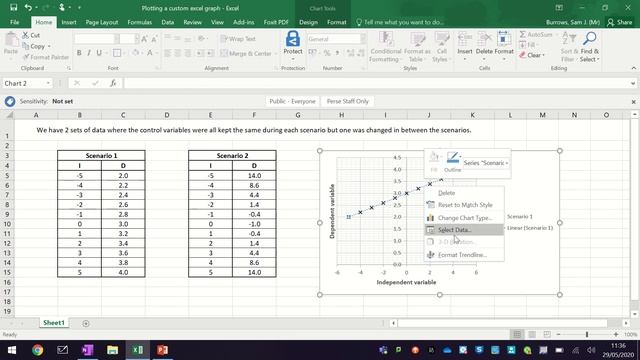
Task: Choose Reset to Match Style
Action: tap(464, 205)
